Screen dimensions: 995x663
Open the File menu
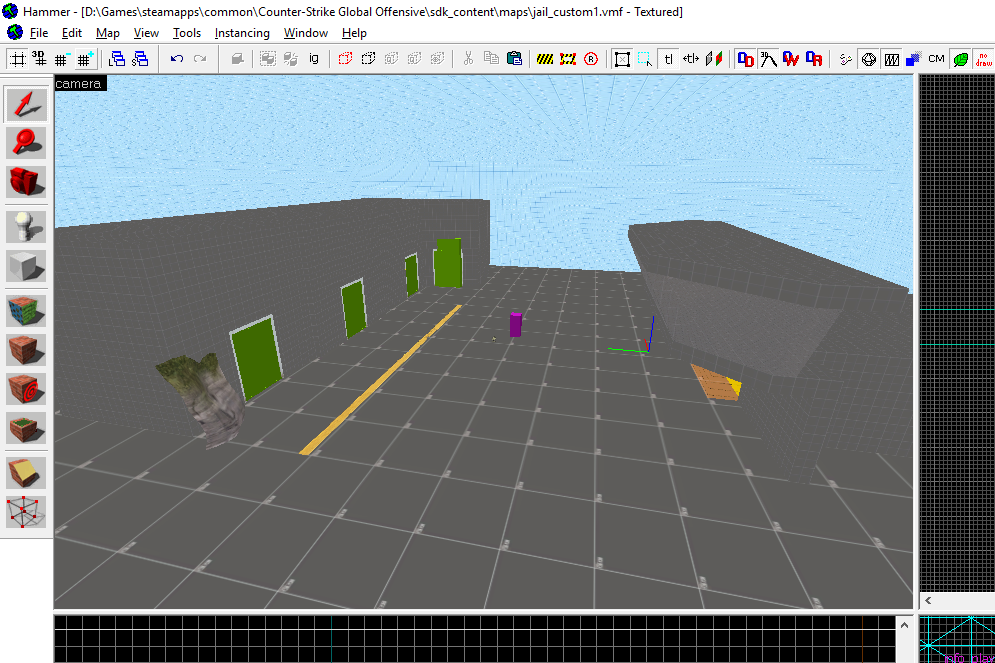pos(39,33)
